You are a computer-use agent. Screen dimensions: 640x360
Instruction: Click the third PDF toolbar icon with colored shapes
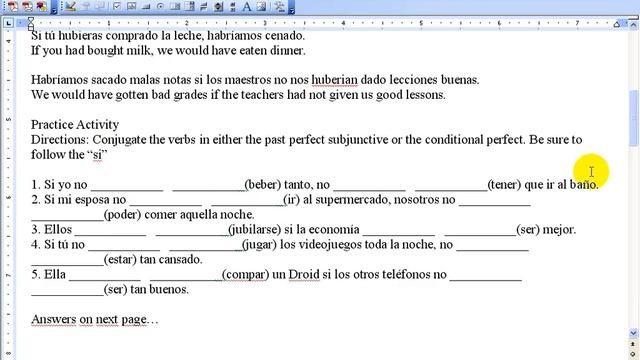41,6
